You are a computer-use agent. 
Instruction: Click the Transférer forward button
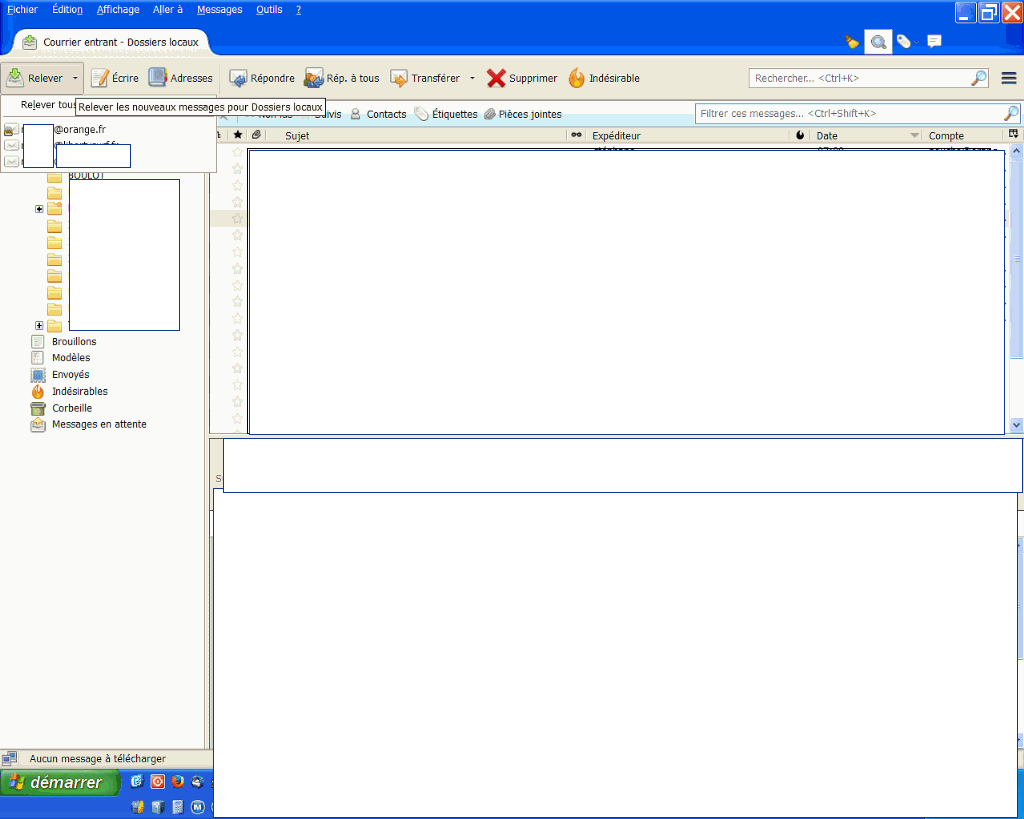[425, 78]
